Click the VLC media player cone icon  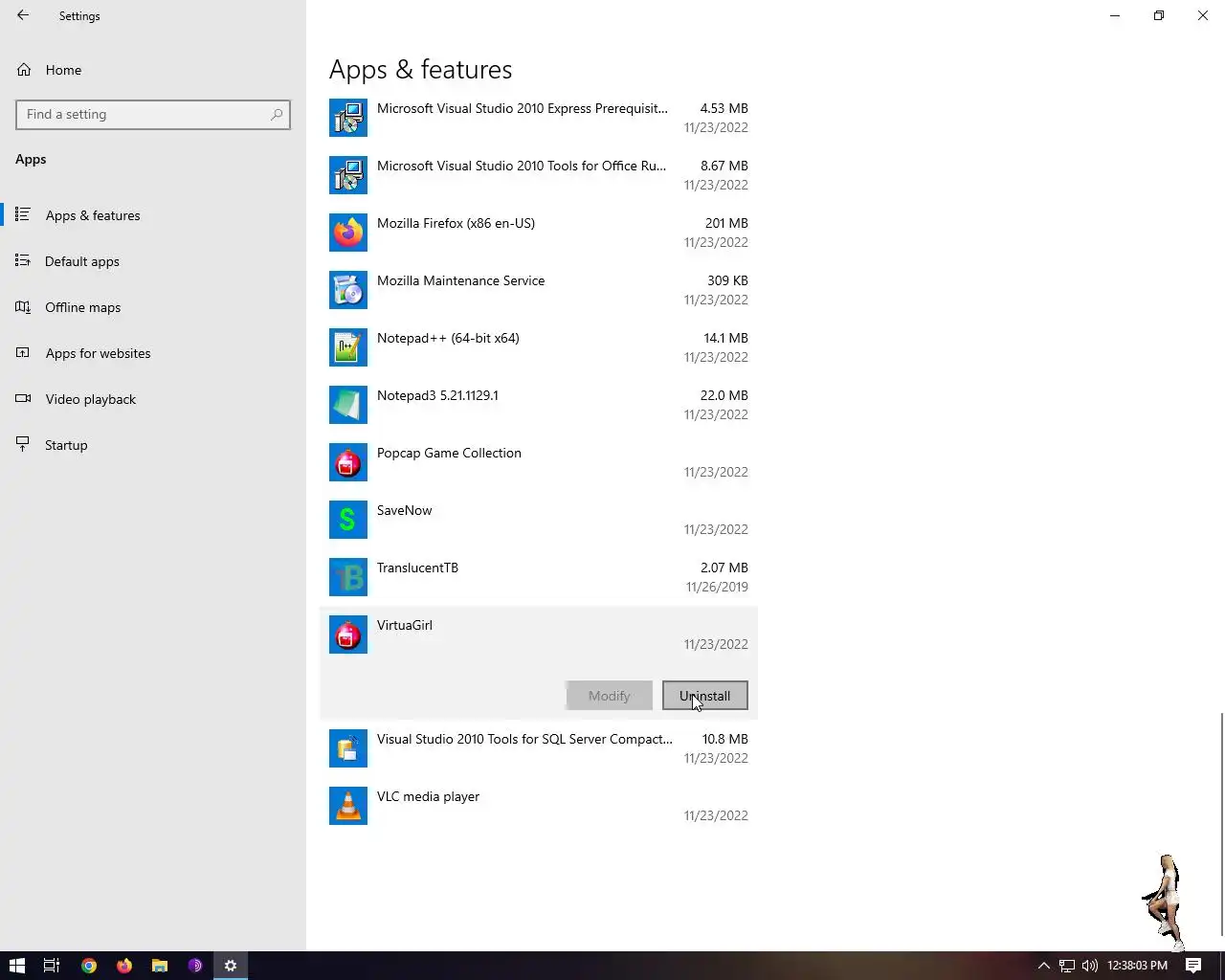point(348,806)
